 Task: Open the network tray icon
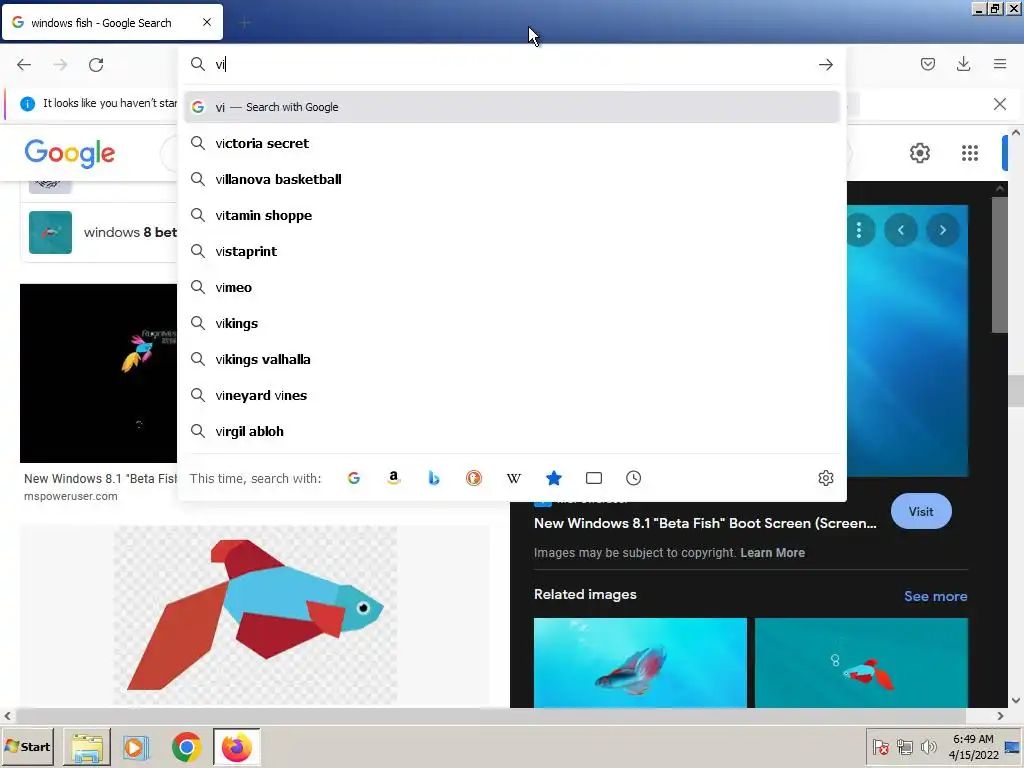pyautogui.click(x=904, y=746)
